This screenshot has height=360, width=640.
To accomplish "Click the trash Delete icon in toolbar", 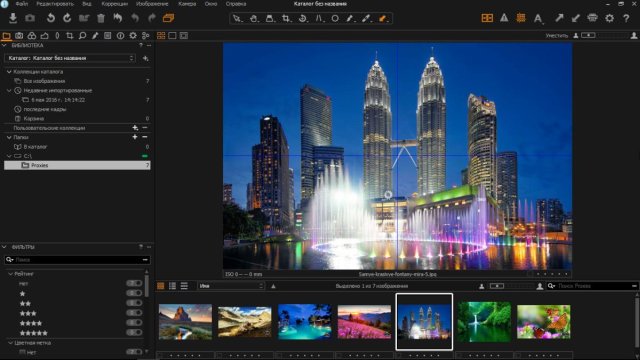I will click(x=101, y=18).
